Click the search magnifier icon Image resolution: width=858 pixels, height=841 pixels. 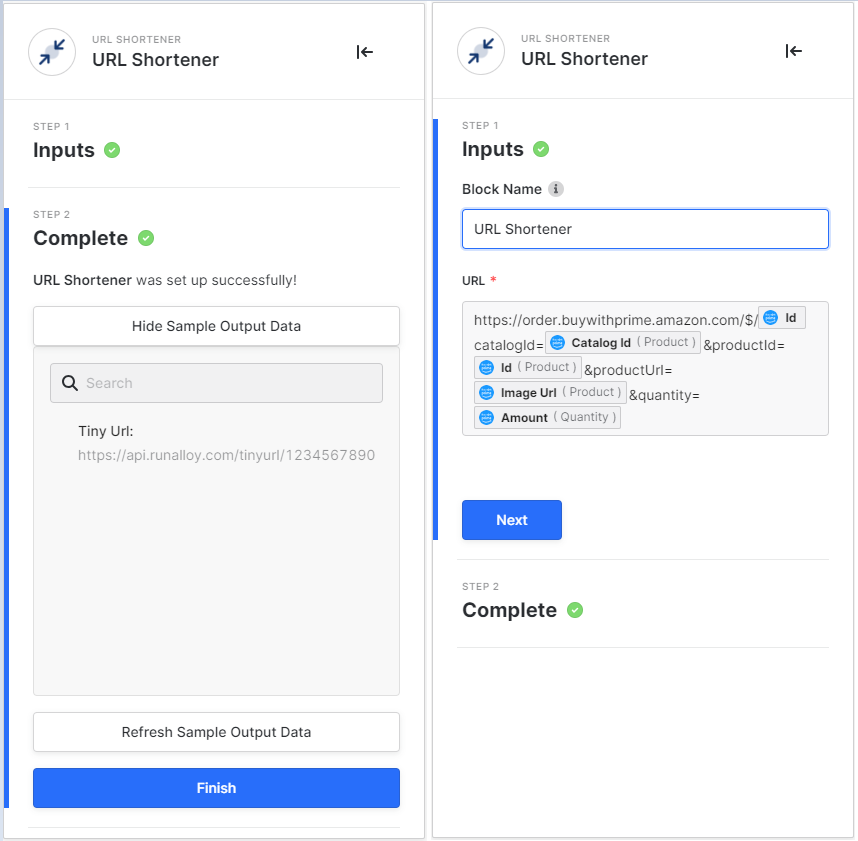coord(70,383)
